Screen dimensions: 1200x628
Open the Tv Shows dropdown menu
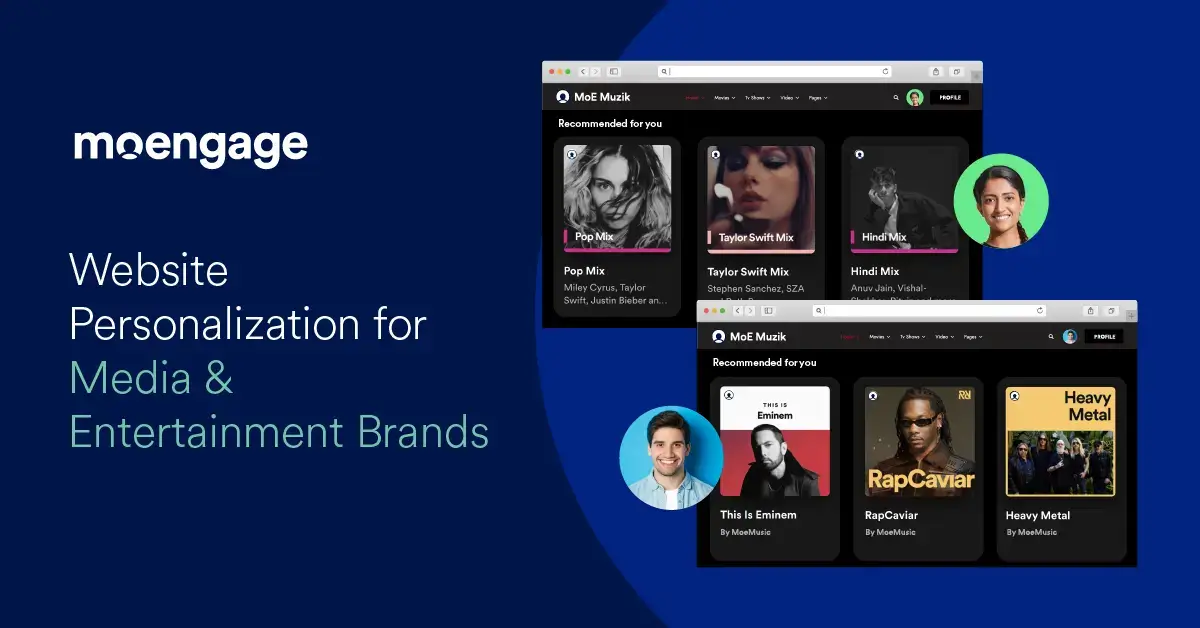[756, 97]
